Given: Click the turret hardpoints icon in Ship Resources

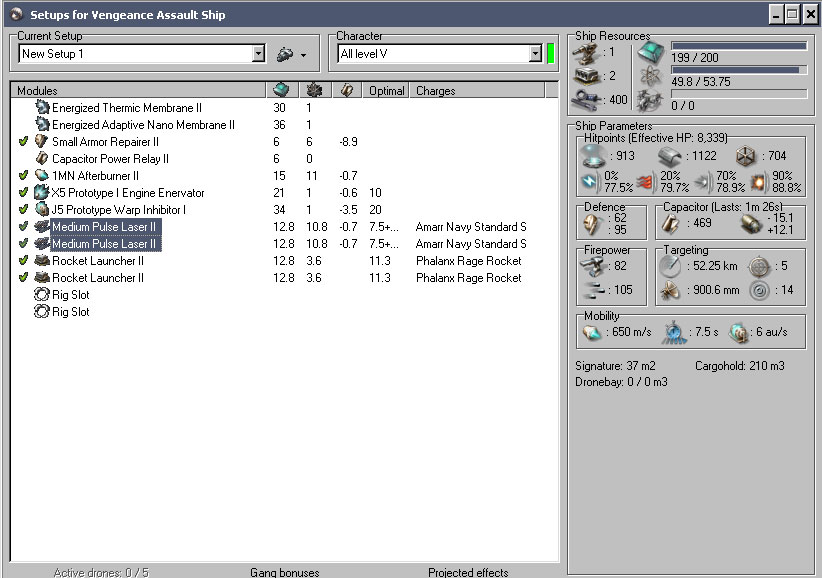Looking at the screenshot, I should coord(586,52).
